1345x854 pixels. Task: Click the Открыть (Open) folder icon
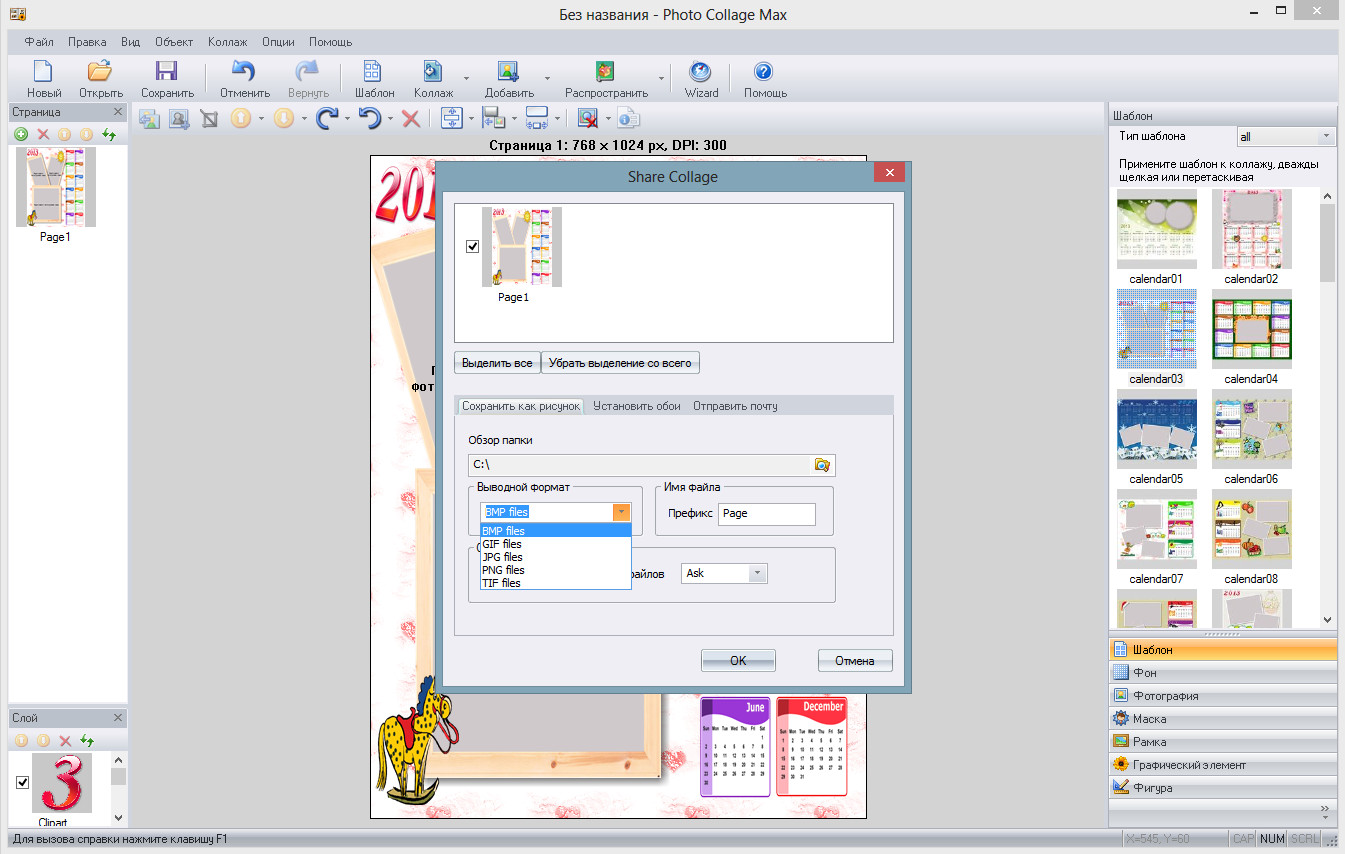(x=100, y=73)
